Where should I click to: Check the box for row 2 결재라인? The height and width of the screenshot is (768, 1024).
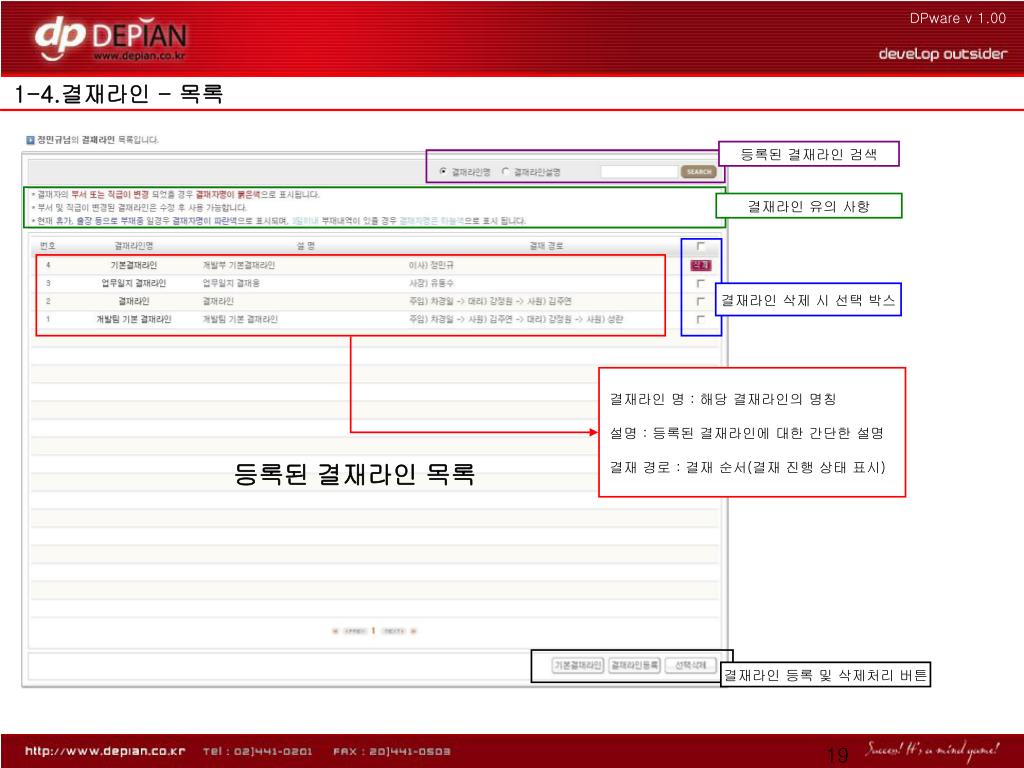700,301
